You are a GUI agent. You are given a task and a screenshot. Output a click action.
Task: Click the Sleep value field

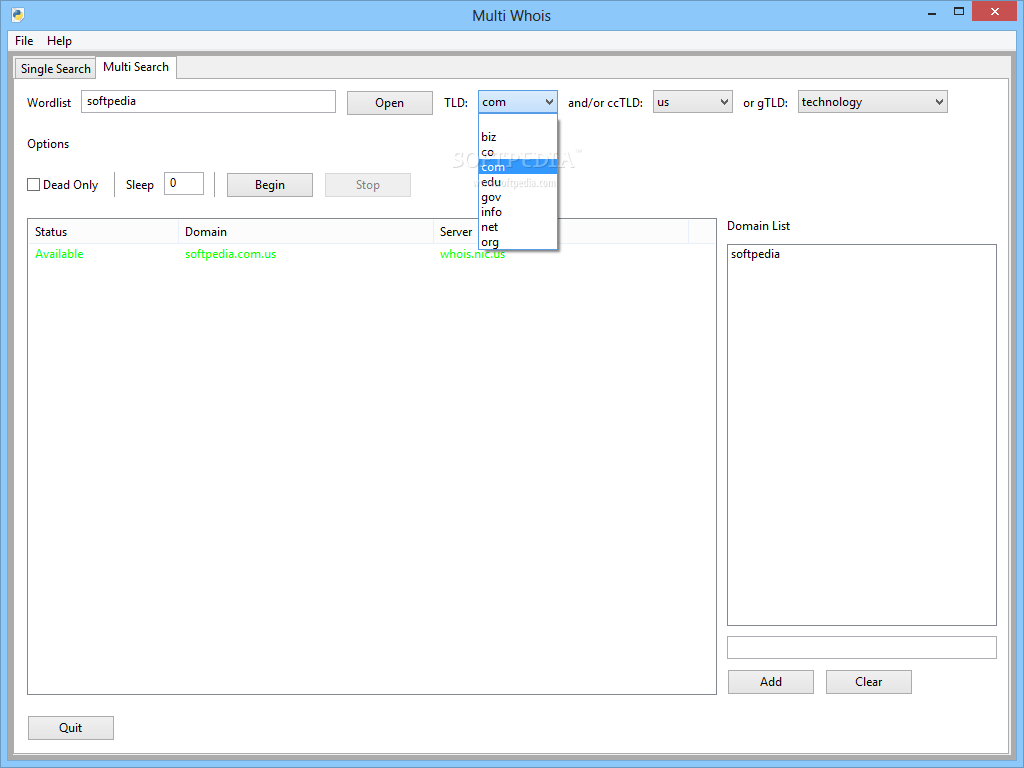184,184
